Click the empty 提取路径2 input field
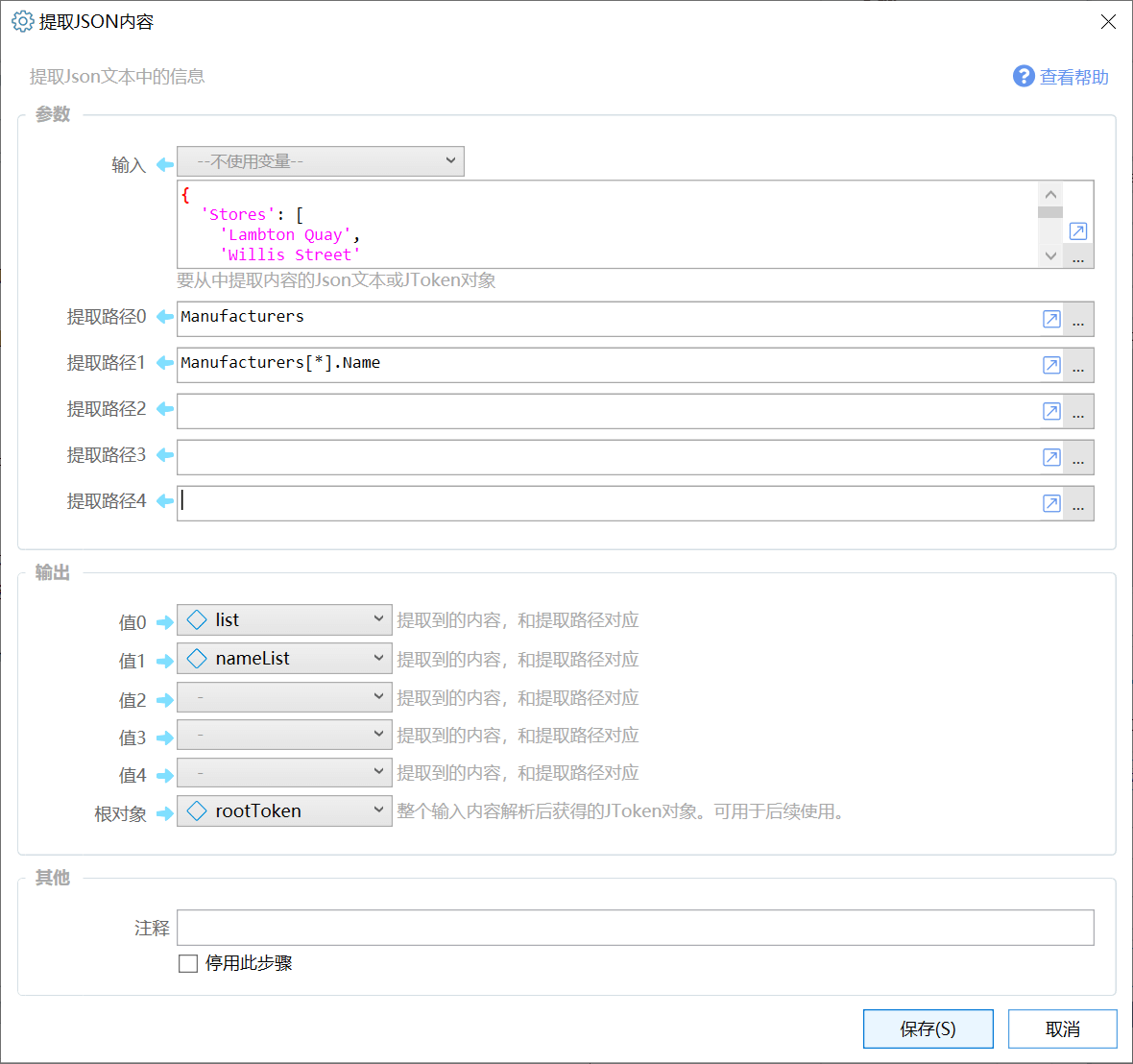1133x1064 pixels. point(607,411)
